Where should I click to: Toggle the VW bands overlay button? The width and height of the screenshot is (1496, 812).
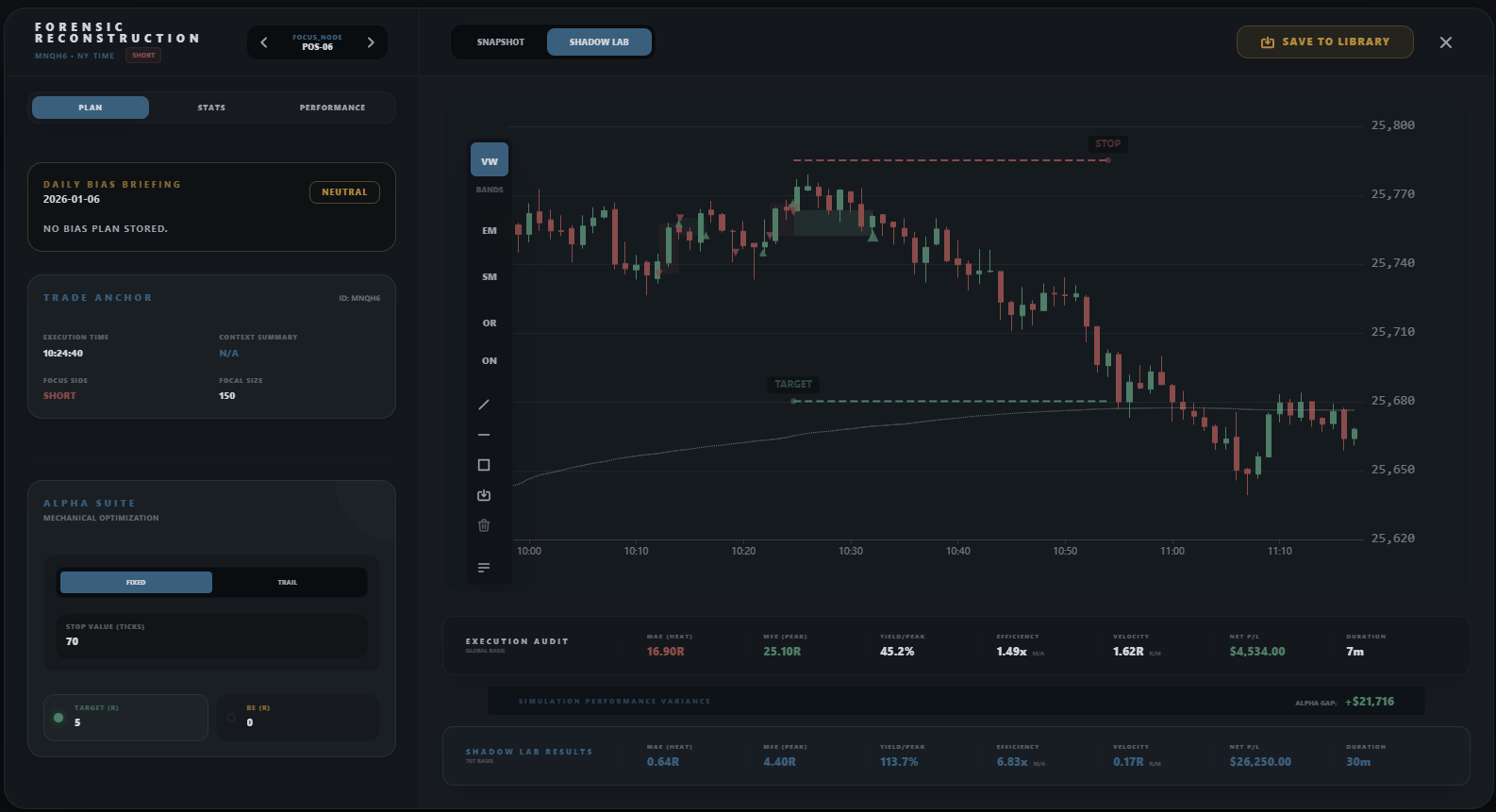click(x=489, y=160)
